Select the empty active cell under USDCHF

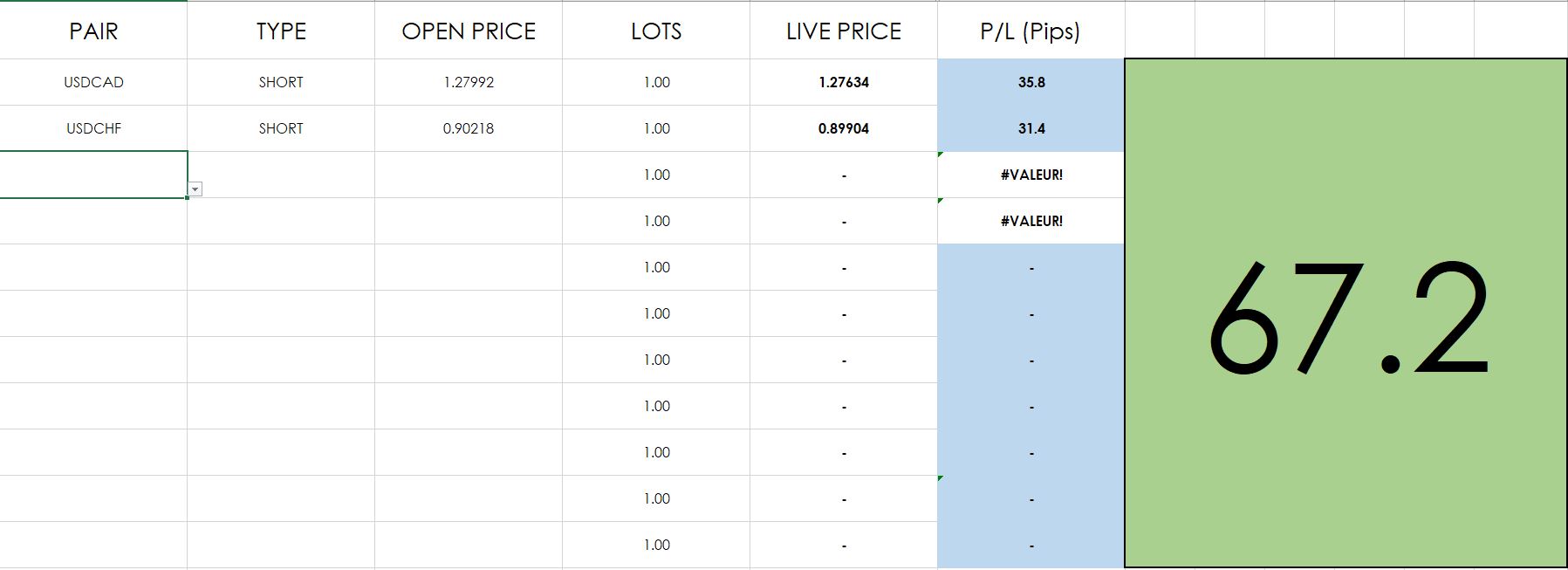click(93, 175)
